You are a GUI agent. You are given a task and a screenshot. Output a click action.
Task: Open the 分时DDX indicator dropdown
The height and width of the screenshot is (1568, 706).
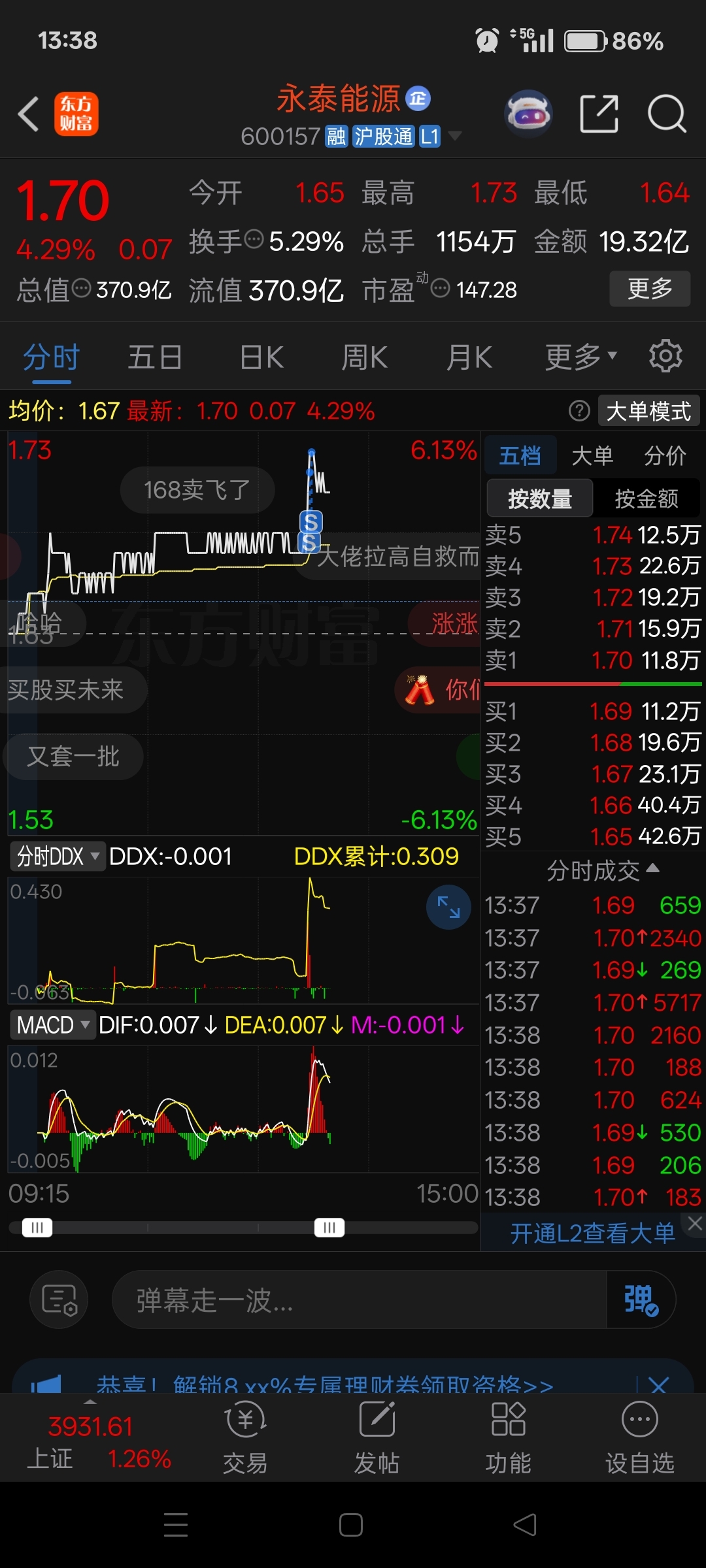58,856
